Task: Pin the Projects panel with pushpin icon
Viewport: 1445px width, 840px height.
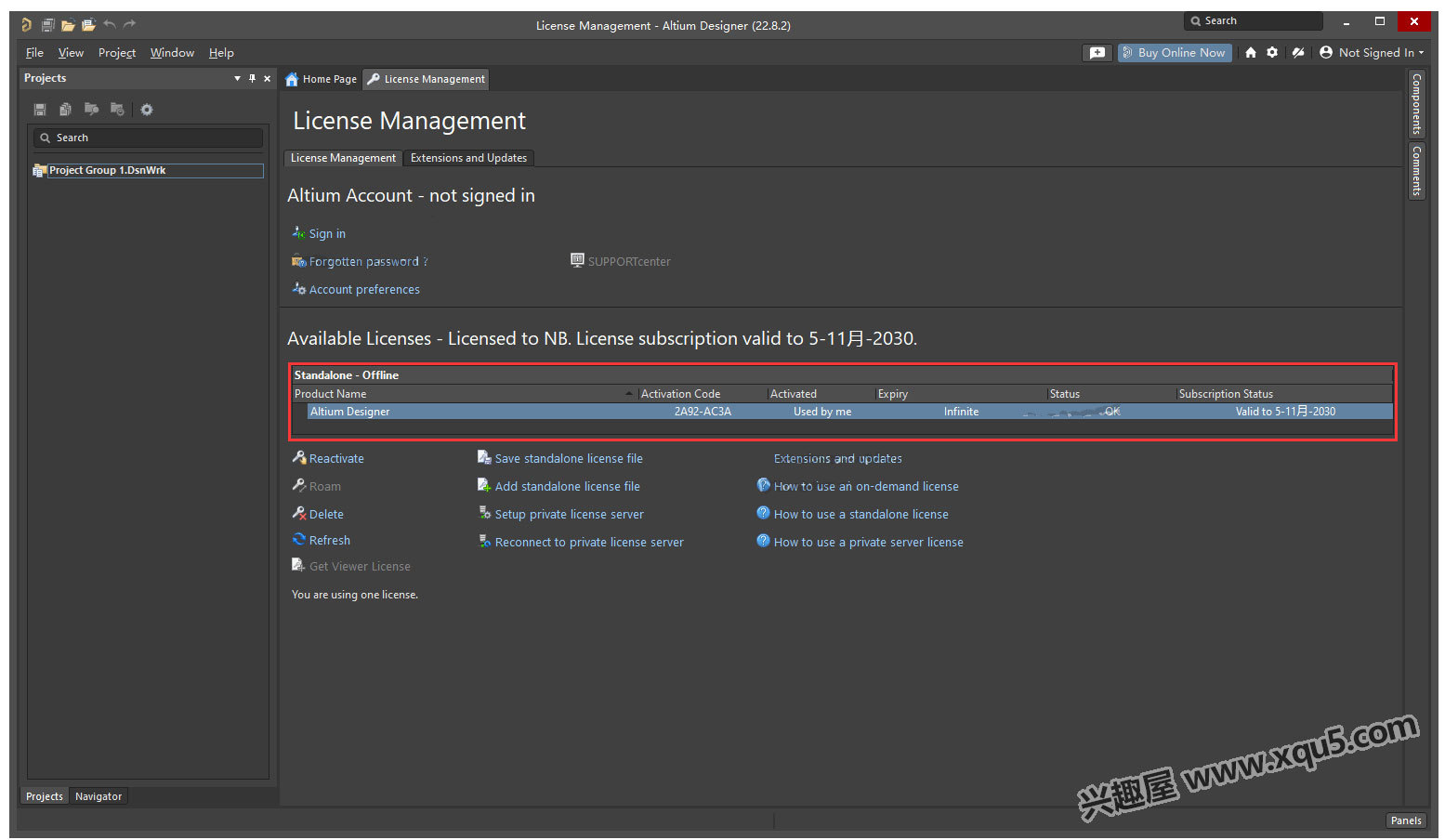Action: point(252,78)
